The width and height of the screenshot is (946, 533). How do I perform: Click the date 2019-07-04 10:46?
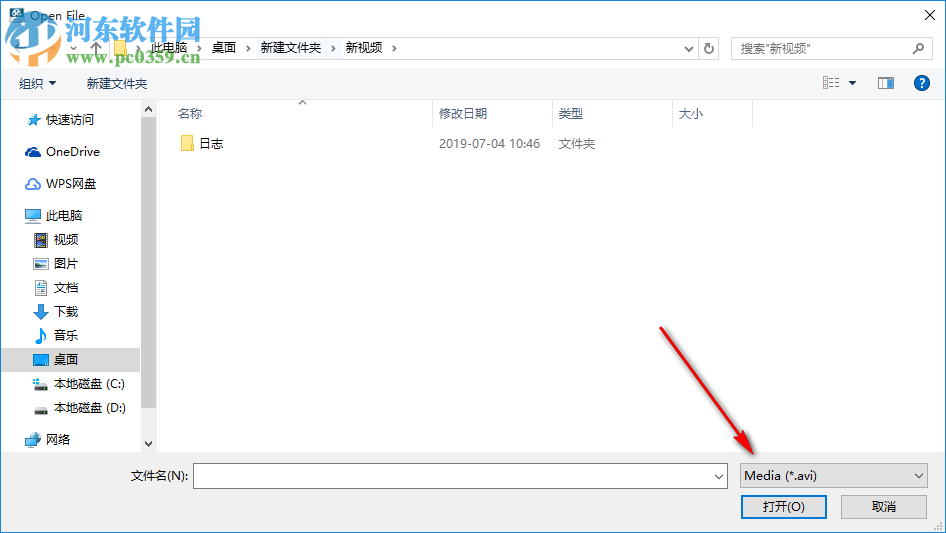pyautogui.click(x=489, y=144)
